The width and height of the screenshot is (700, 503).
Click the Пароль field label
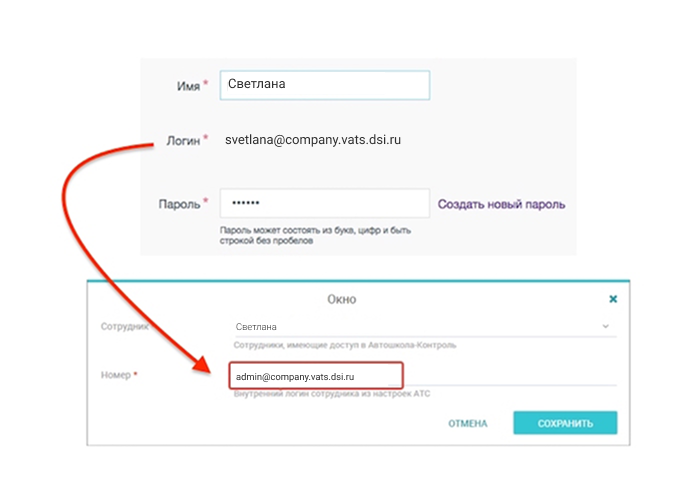180,204
